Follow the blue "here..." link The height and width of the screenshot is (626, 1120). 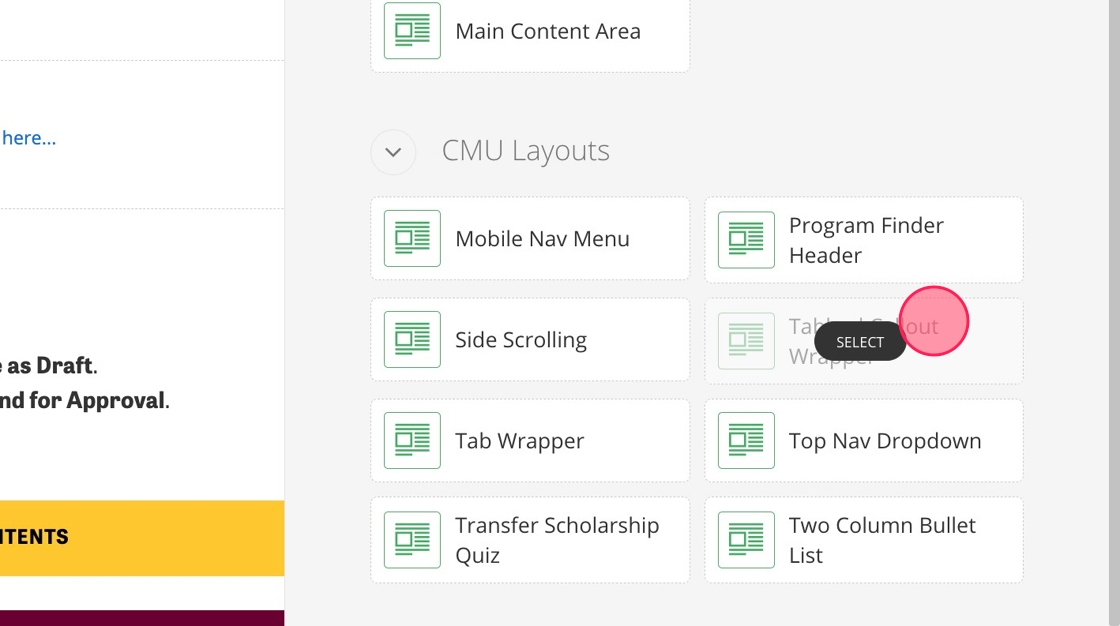coord(28,138)
